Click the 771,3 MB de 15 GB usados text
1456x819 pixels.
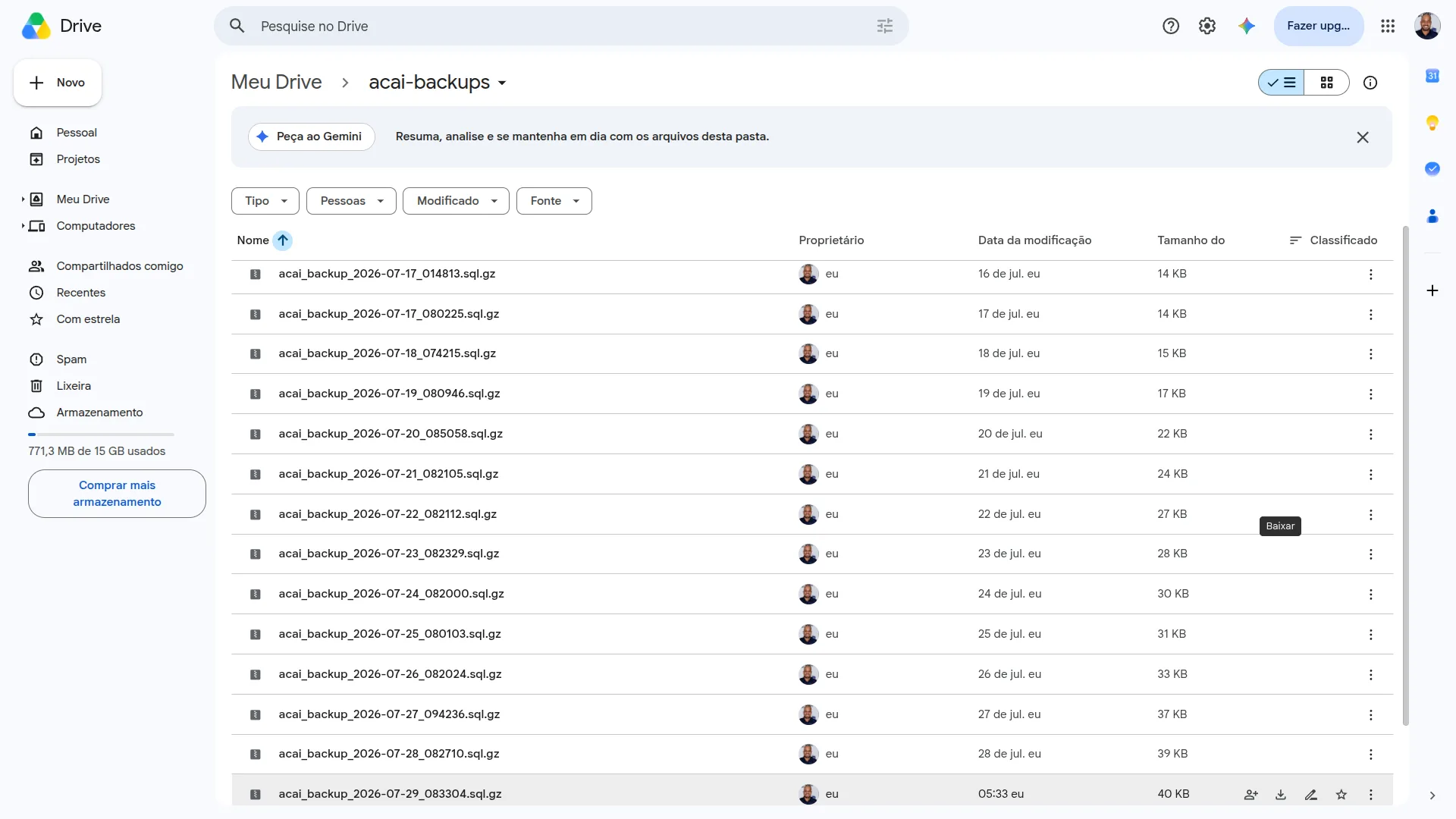click(97, 451)
